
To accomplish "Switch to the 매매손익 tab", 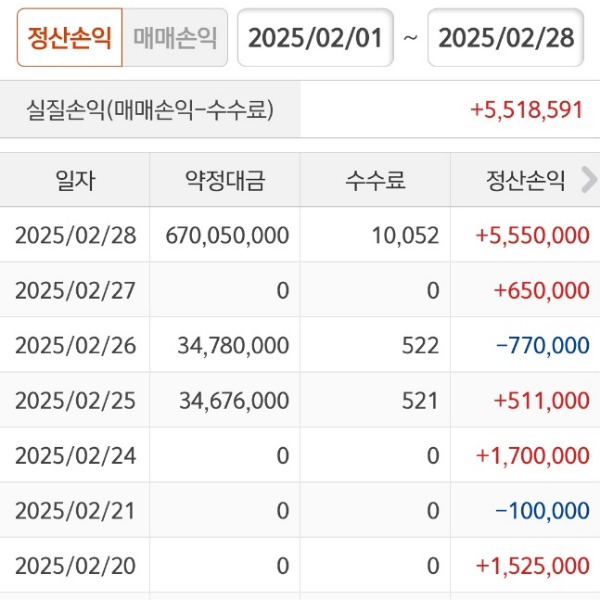I will pos(174,38).
